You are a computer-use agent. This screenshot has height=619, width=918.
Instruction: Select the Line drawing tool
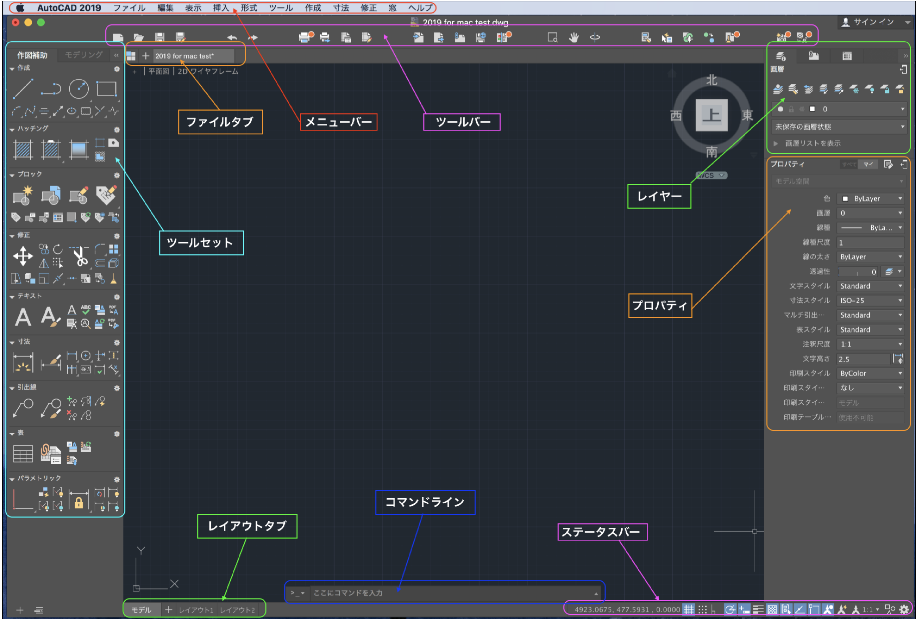click(x=23, y=89)
